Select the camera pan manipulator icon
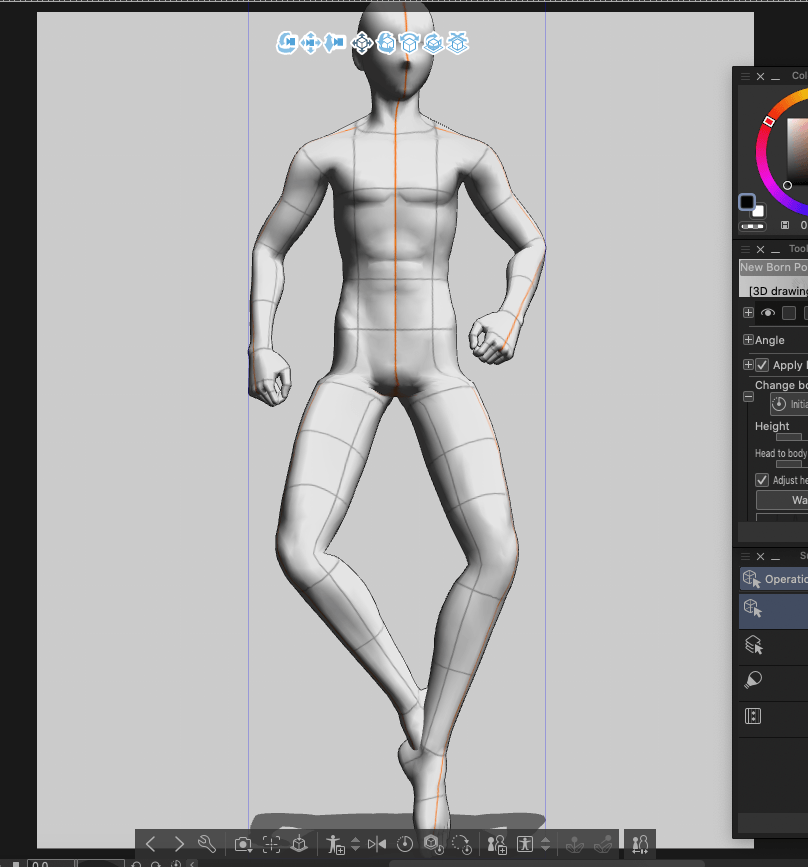808x867 pixels. point(310,43)
